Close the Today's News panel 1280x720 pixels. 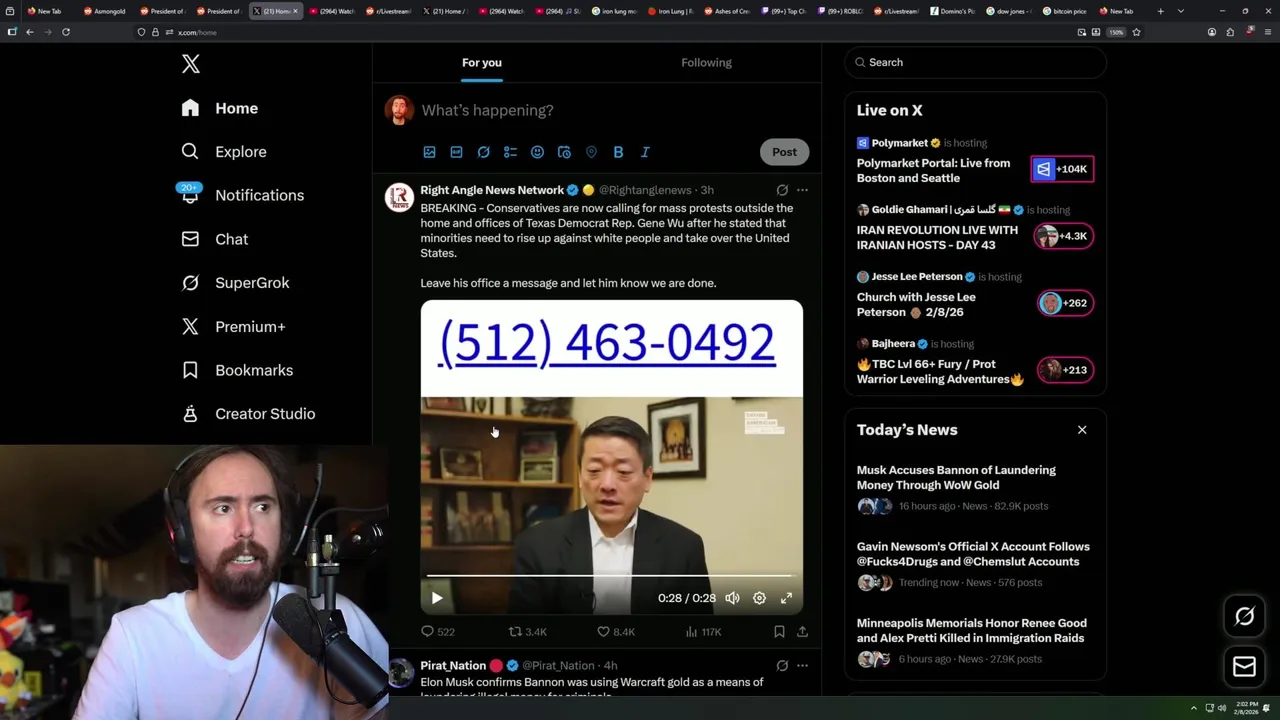click(1082, 430)
